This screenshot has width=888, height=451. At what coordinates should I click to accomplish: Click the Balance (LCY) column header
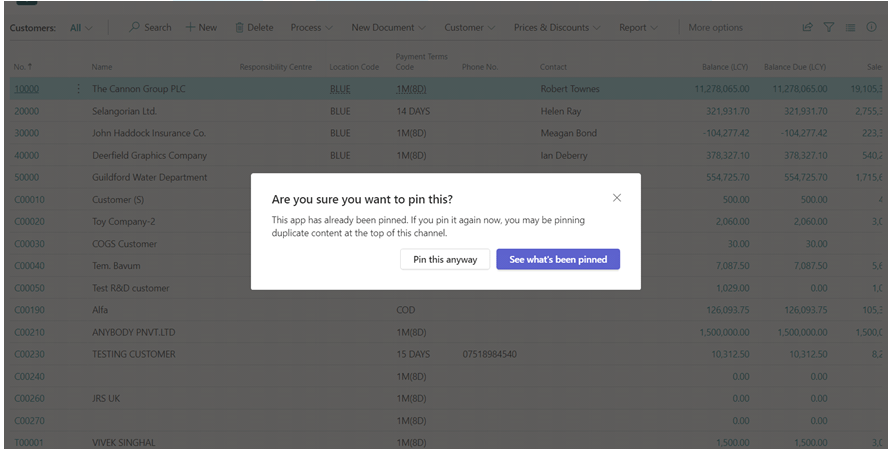725,67
